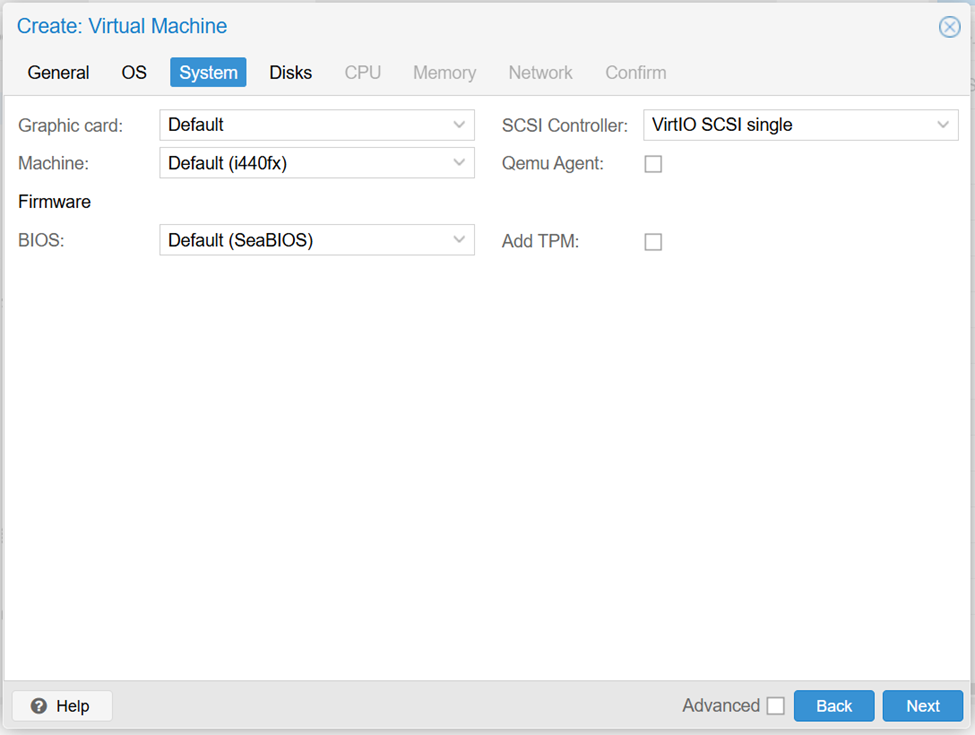This screenshot has height=735, width=975.
Task: Open the OS tab
Action: 134,73
